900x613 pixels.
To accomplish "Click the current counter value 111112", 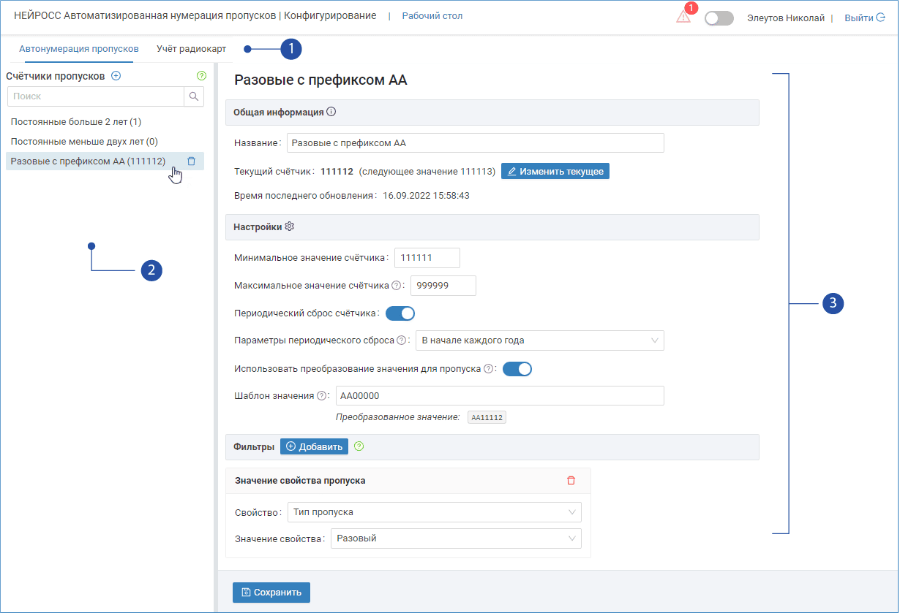I will click(x=337, y=172).
